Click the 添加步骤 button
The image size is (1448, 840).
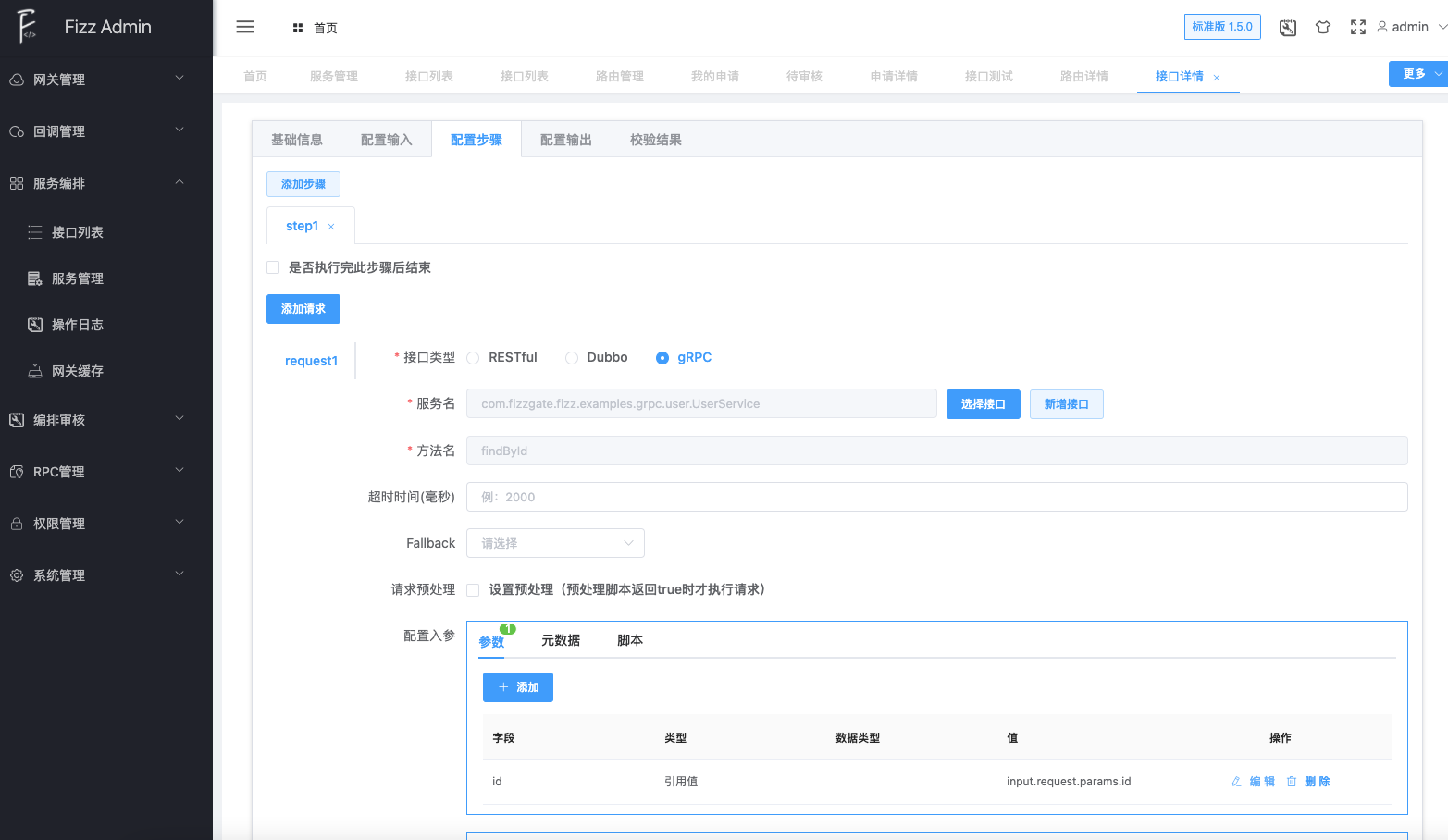tap(303, 184)
